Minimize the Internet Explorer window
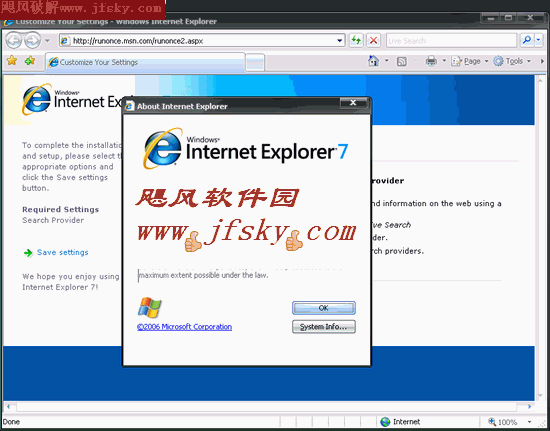550x431 pixels. [490, 18]
